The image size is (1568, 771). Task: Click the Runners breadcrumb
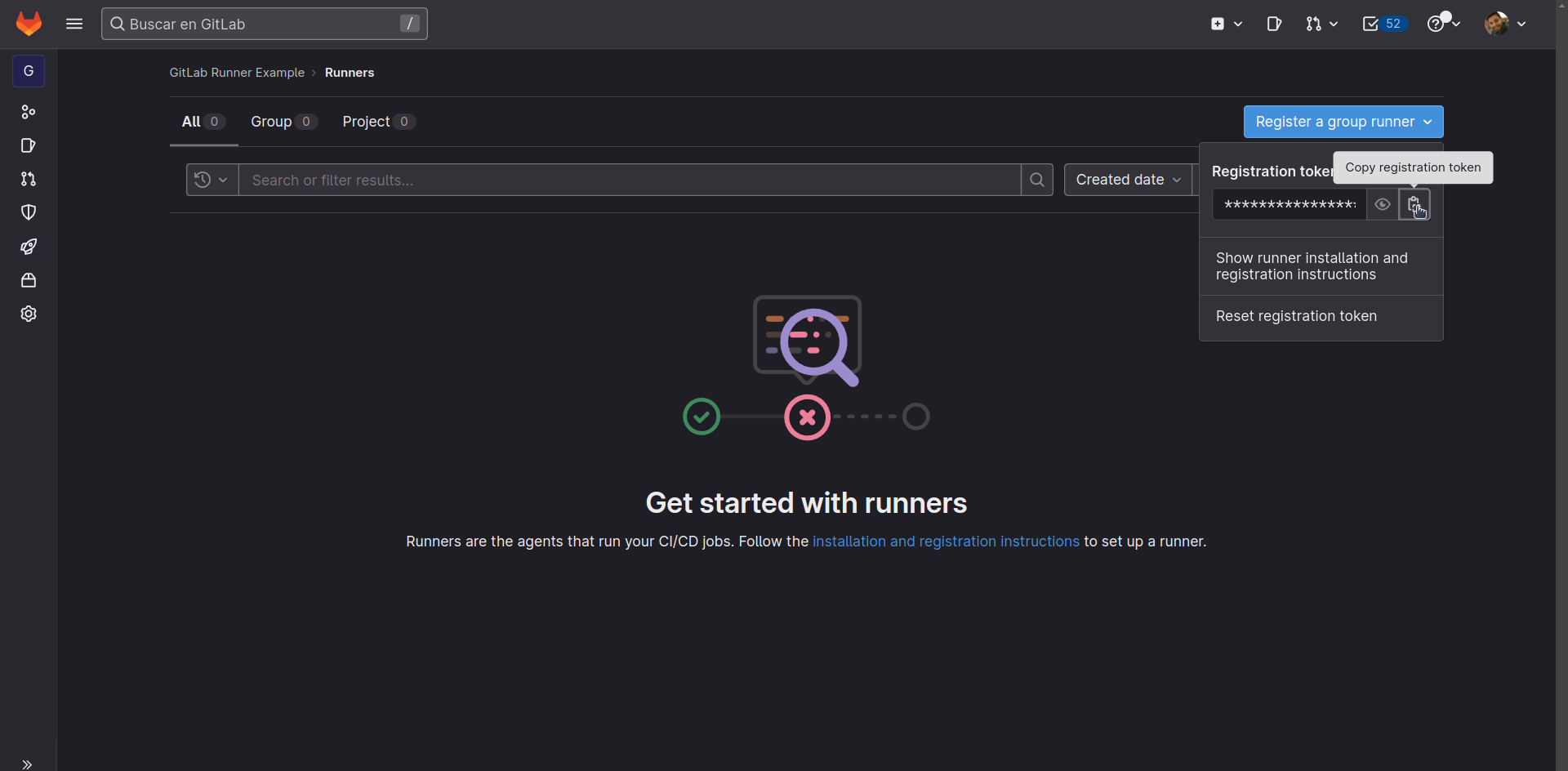pos(350,73)
